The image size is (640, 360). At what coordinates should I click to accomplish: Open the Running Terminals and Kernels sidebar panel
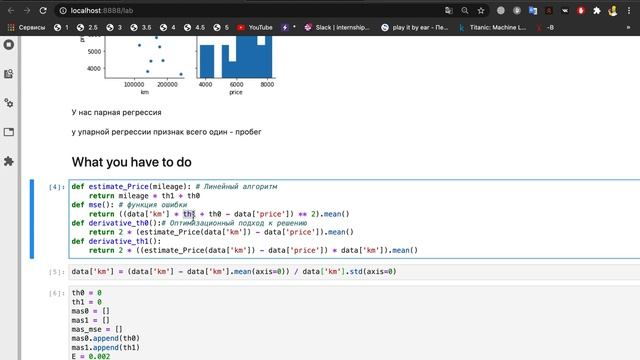[x=9, y=44]
